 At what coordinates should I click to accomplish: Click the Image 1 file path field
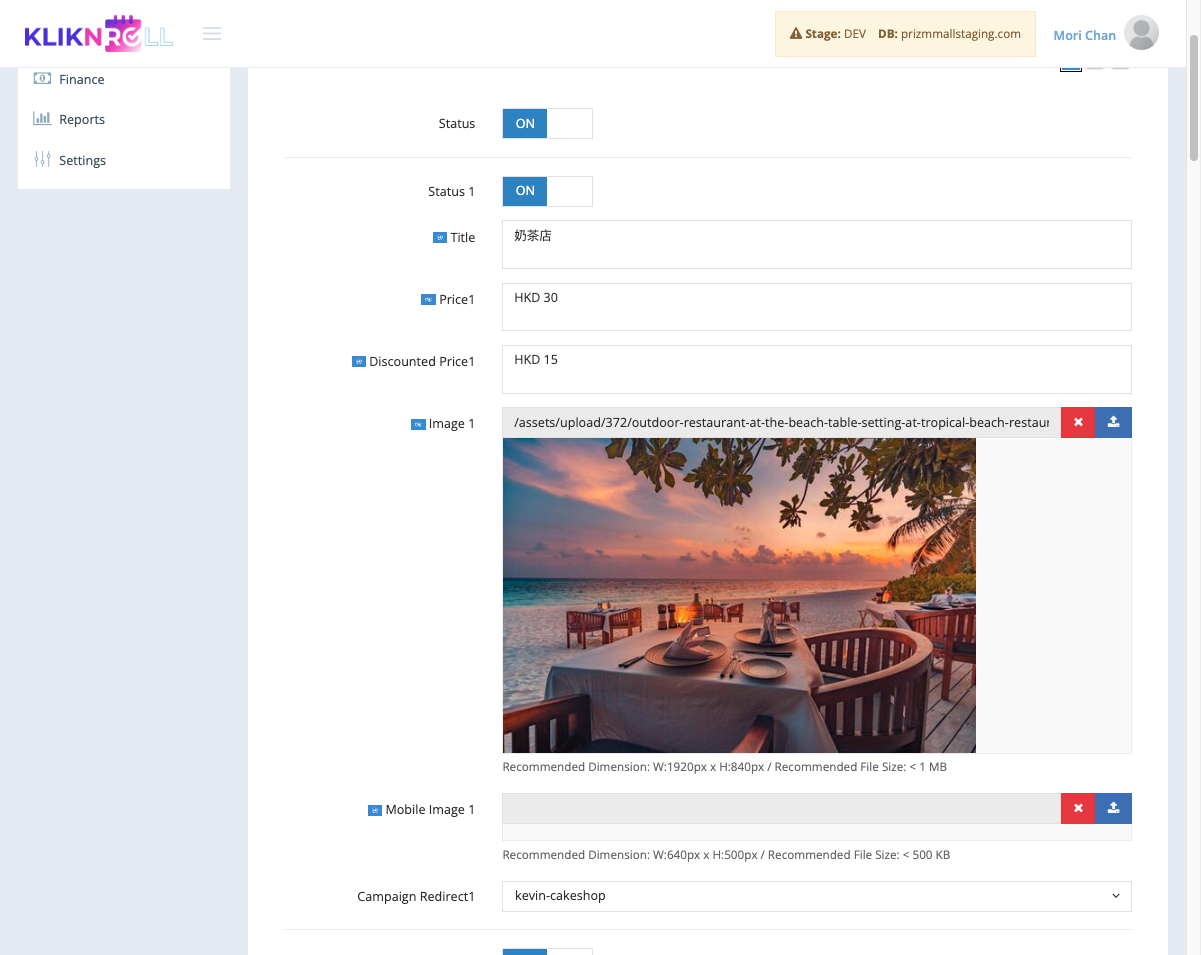click(781, 423)
